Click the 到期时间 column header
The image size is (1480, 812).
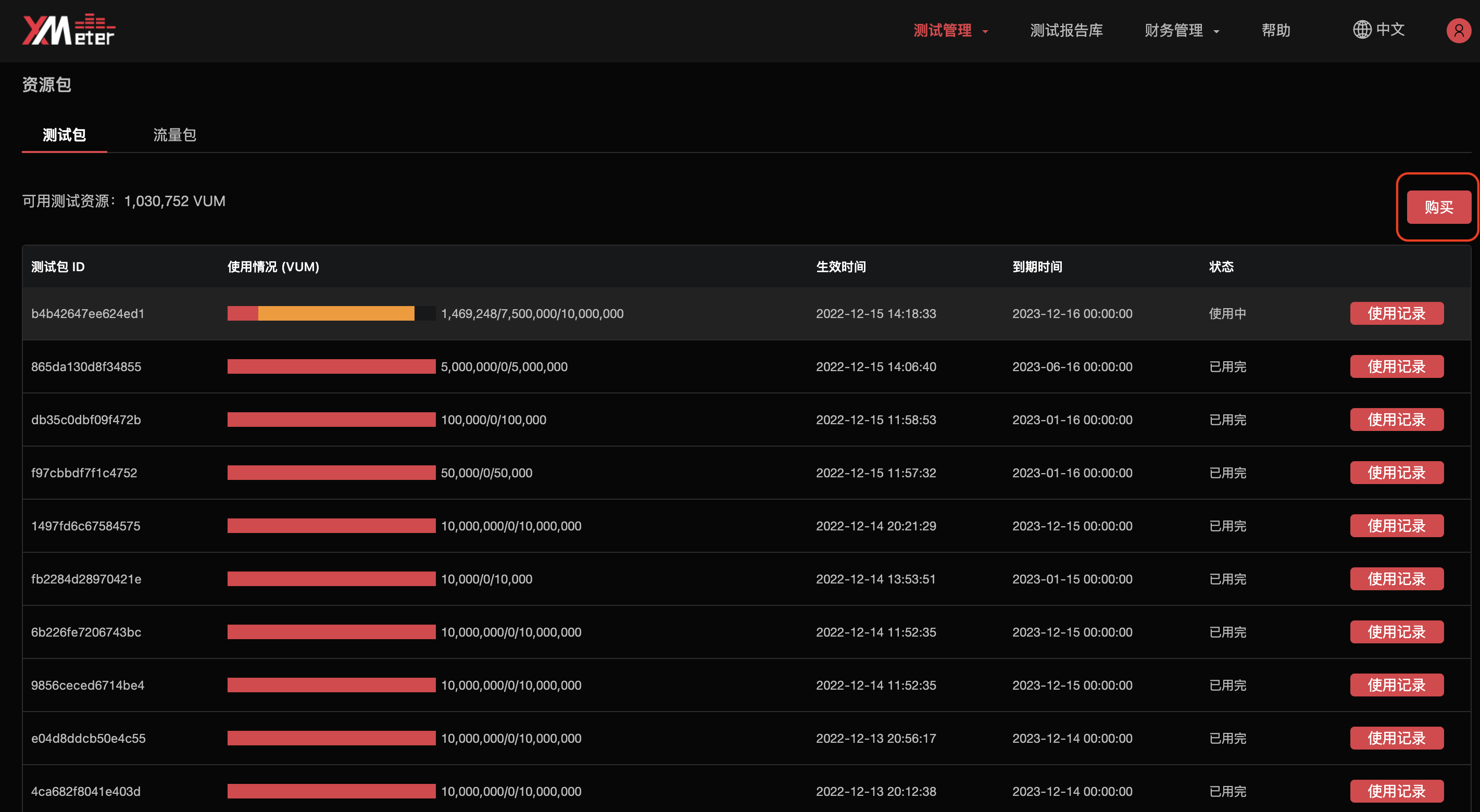click(x=1037, y=267)
